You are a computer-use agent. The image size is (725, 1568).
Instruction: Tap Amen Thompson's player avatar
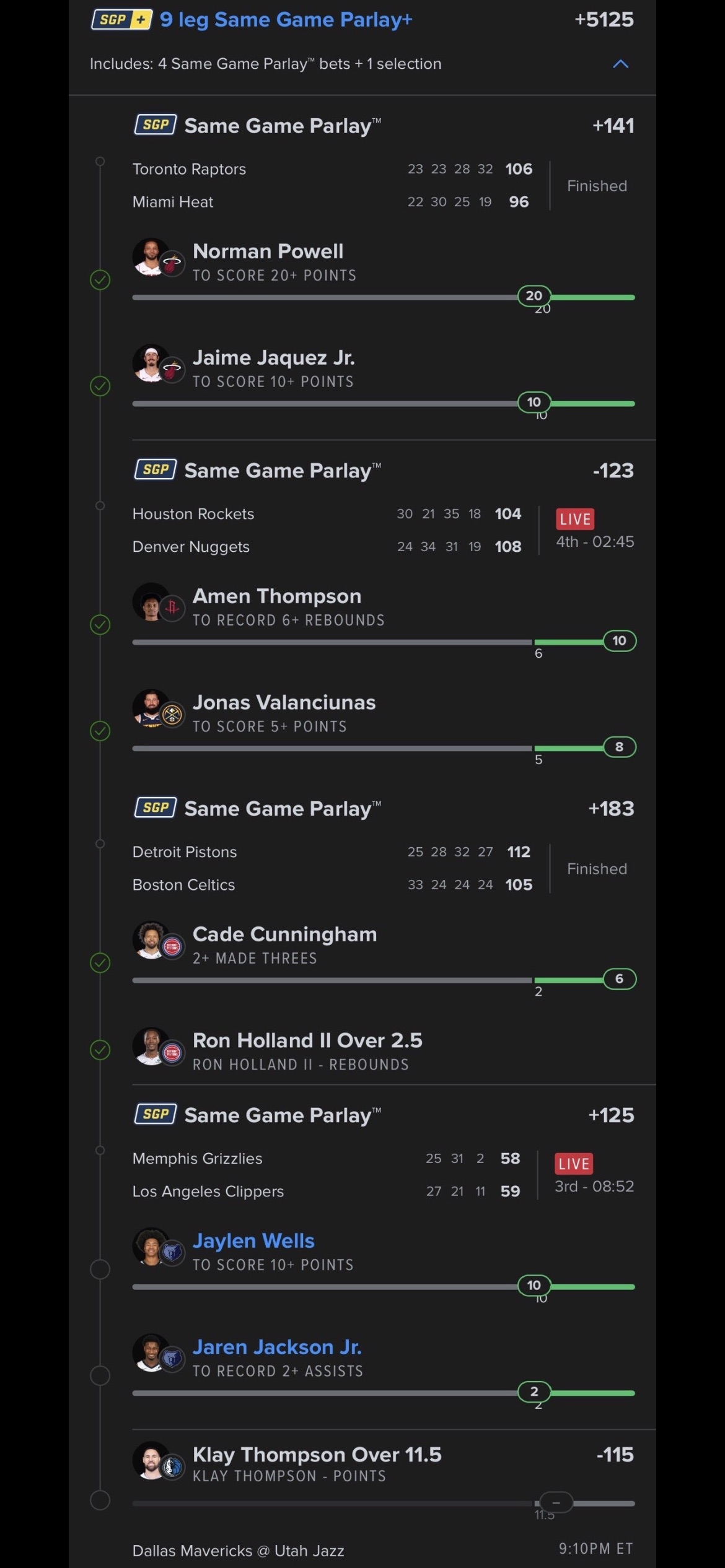[x=151, y=602]
